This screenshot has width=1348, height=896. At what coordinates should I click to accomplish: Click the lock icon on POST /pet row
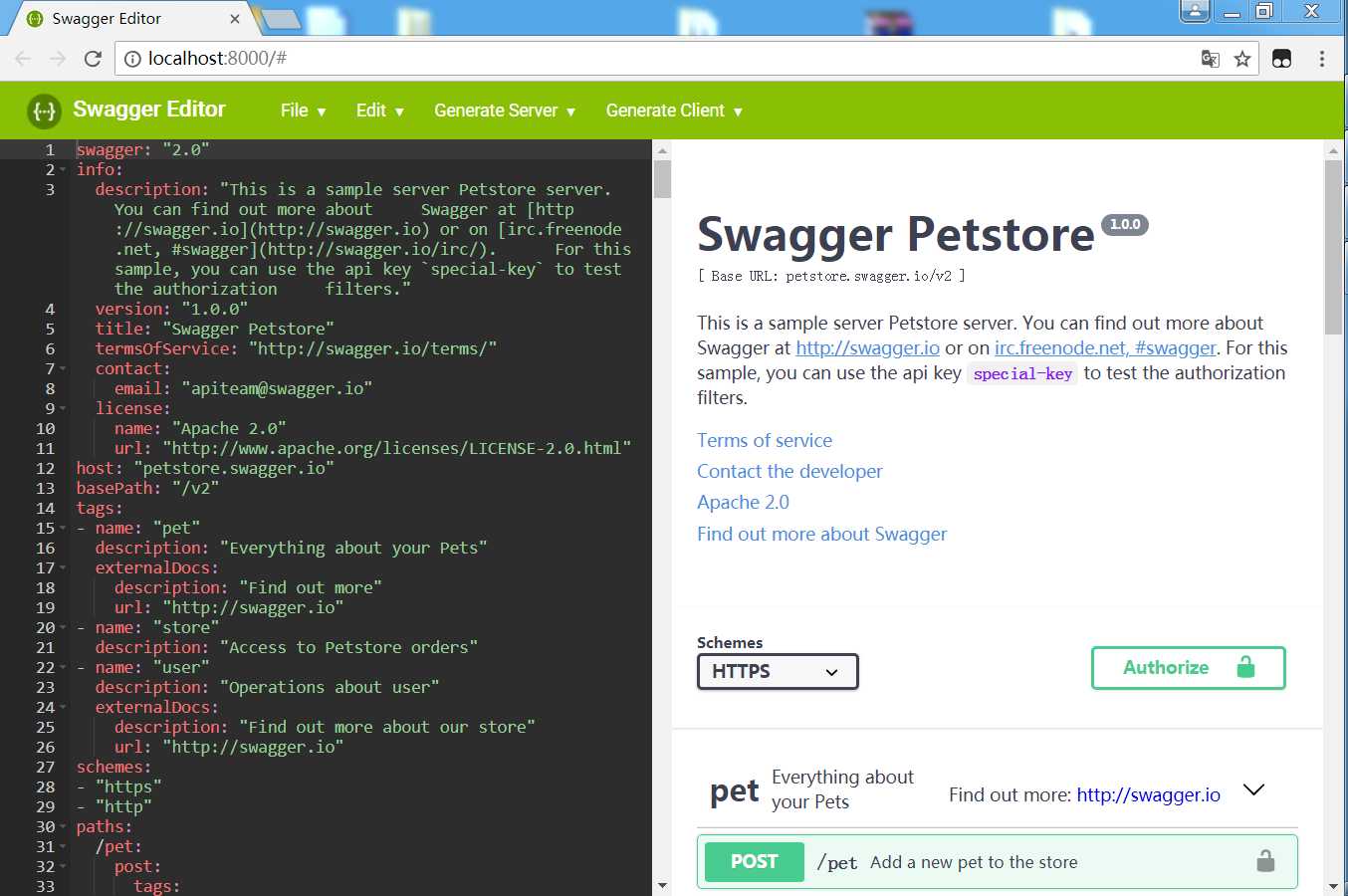point(1265,860)
